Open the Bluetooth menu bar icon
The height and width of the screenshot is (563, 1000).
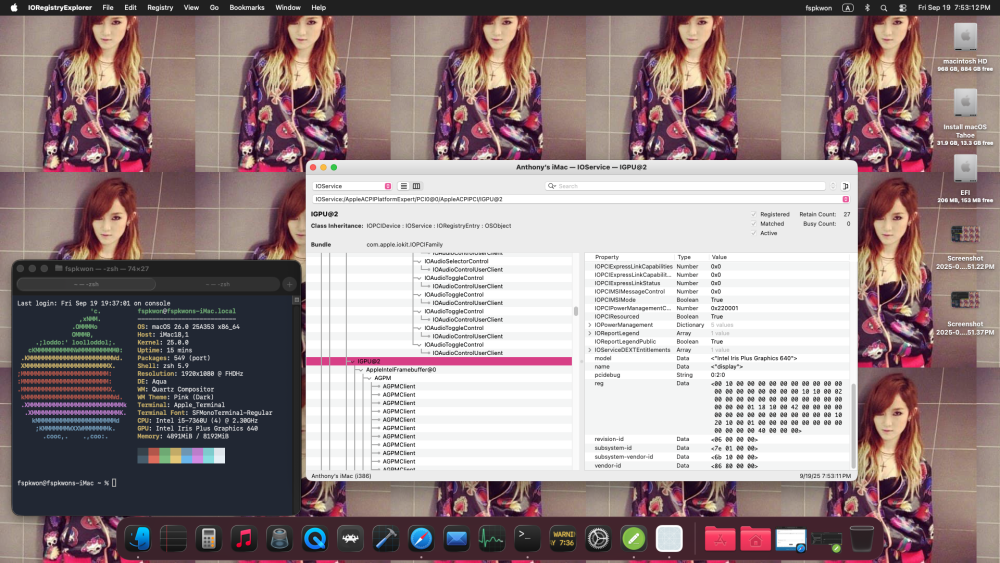tap(867, 8)
